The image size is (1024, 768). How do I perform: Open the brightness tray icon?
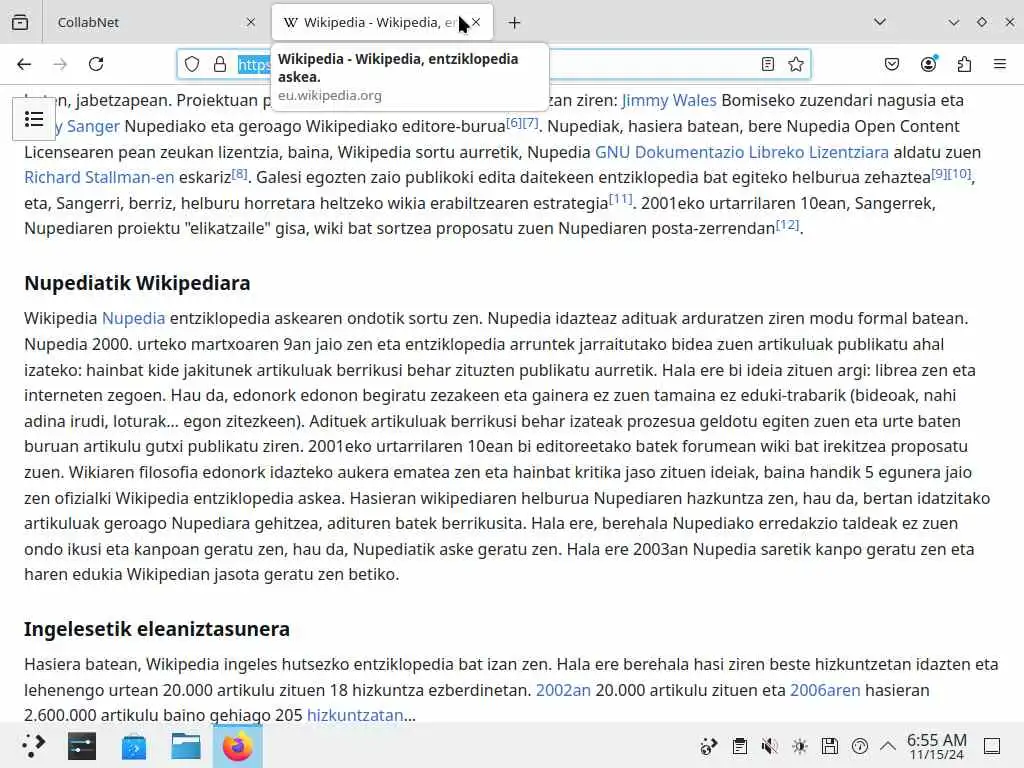click(x=799, y=746)
